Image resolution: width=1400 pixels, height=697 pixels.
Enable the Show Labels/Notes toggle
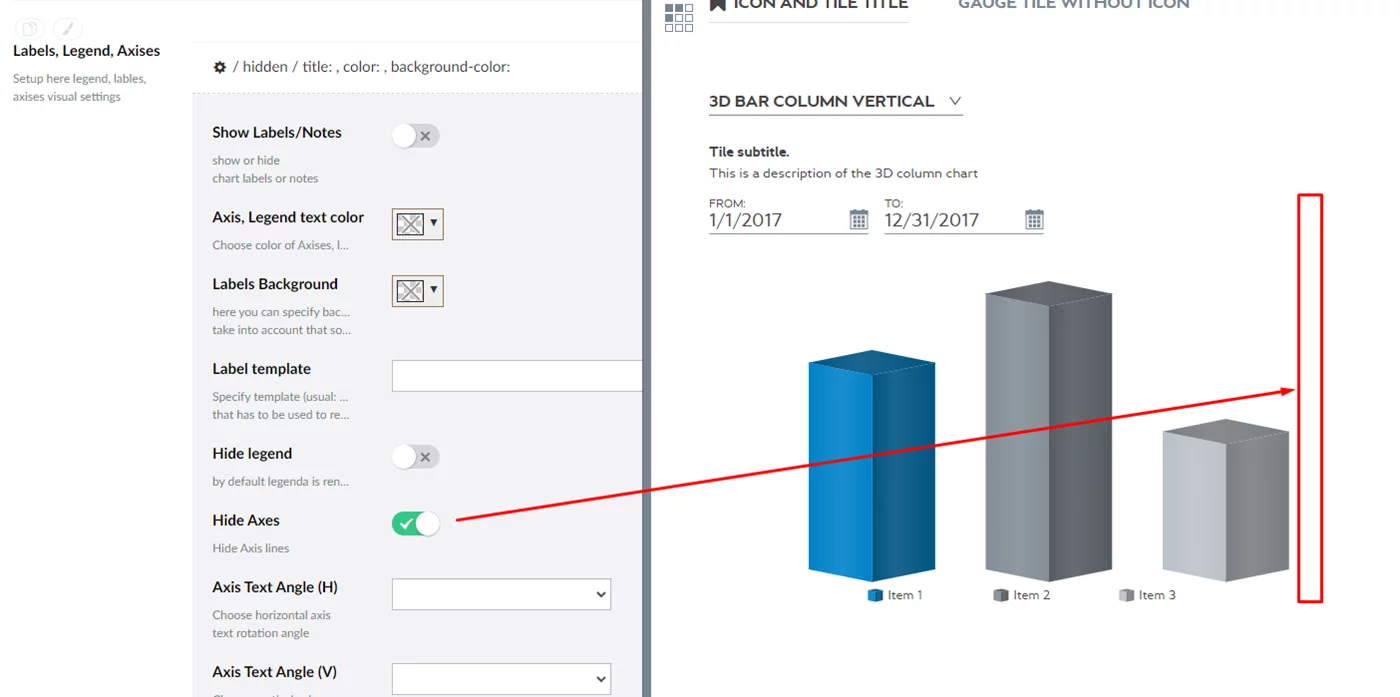pyautogui.click(x=416, y=136)
